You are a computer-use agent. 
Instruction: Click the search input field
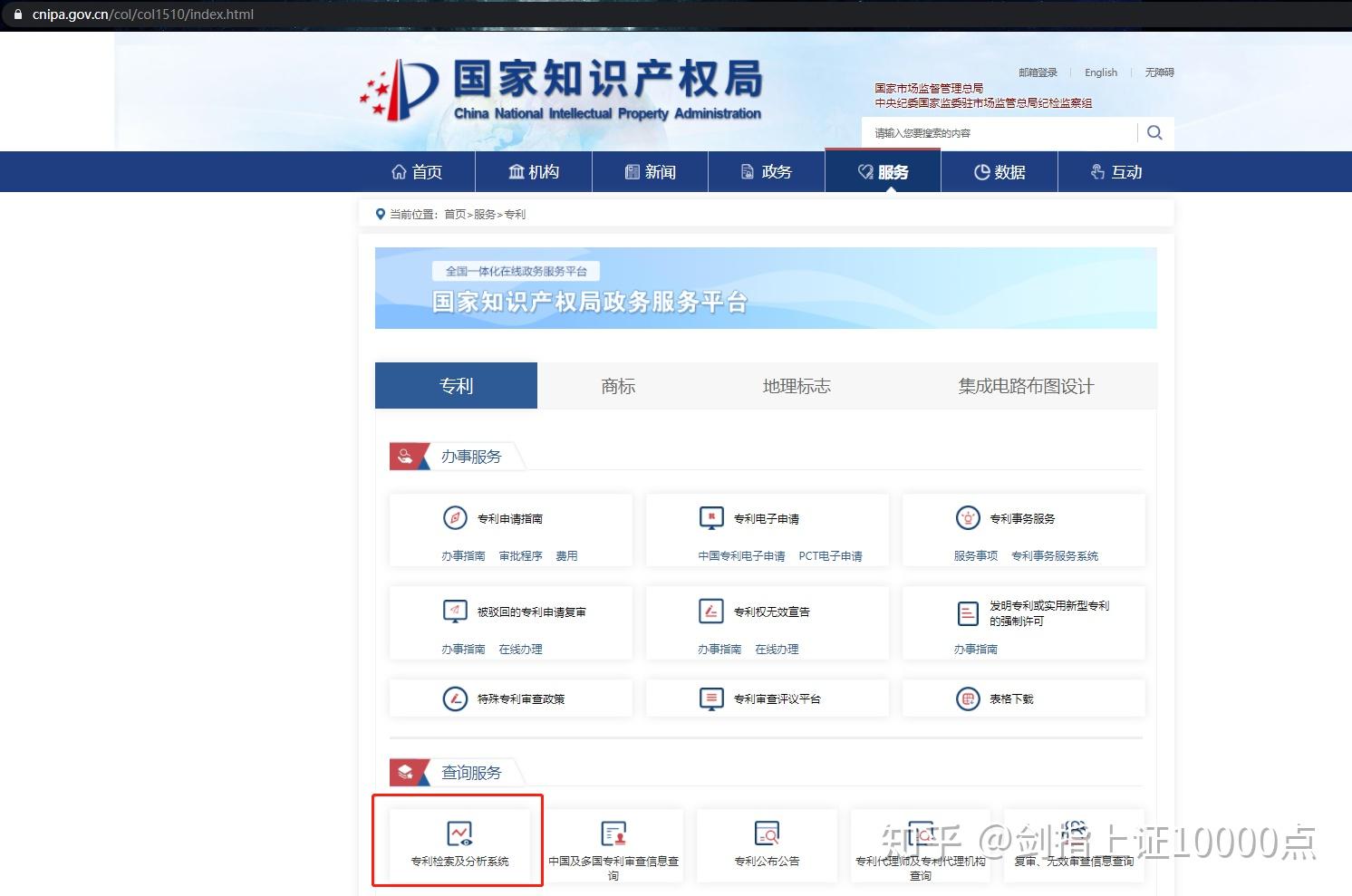1000,133
